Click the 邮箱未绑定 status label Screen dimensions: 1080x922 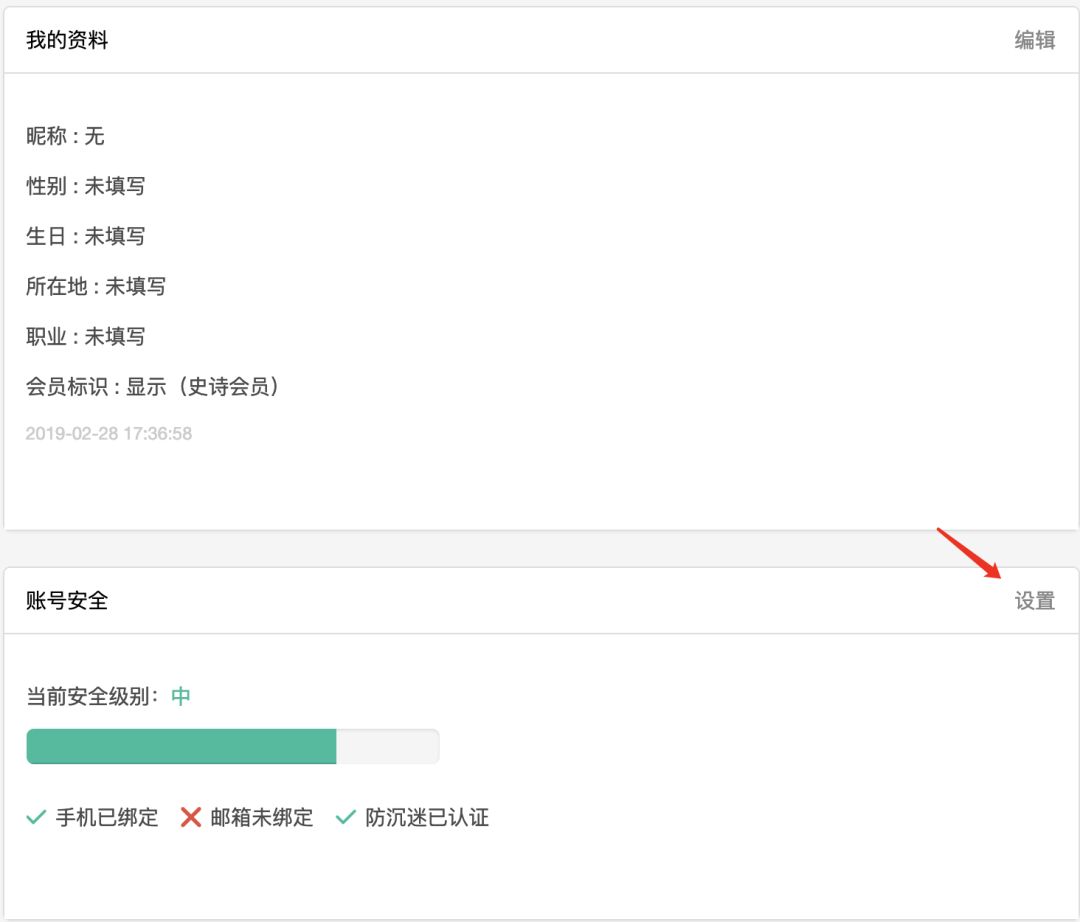(262, 818)
